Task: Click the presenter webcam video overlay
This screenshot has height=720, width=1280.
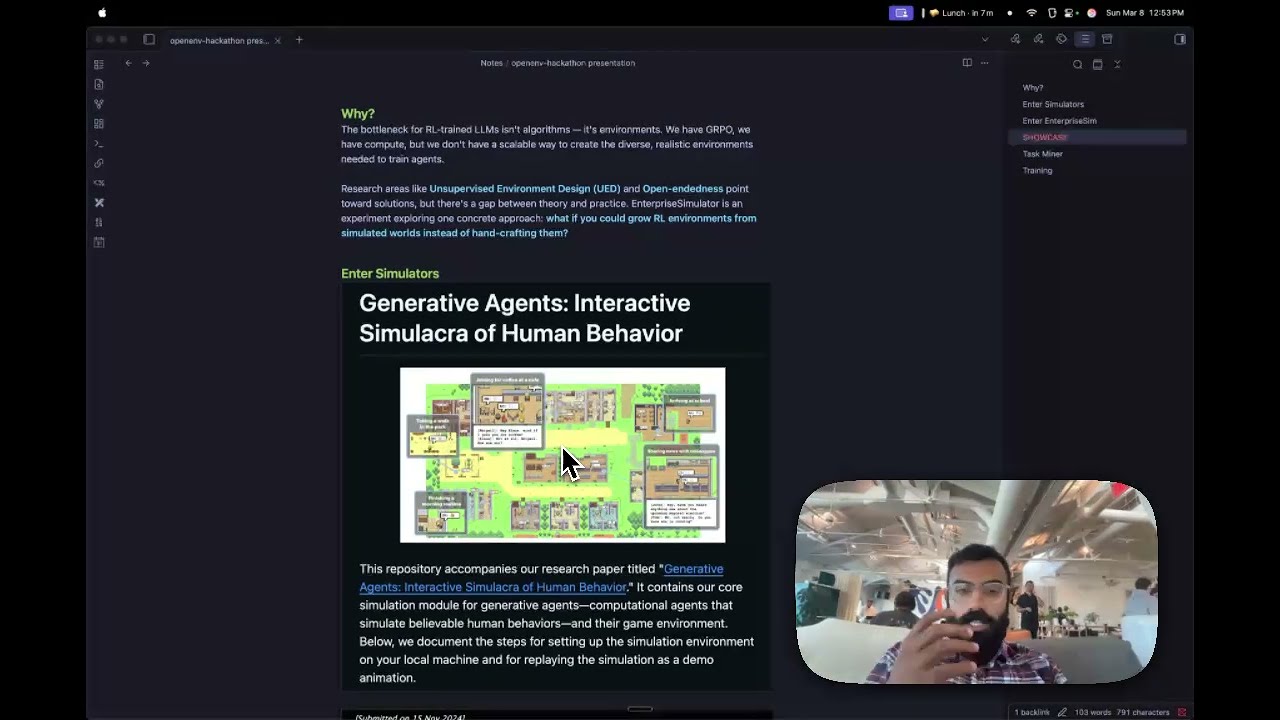Action: coord(976,582)
